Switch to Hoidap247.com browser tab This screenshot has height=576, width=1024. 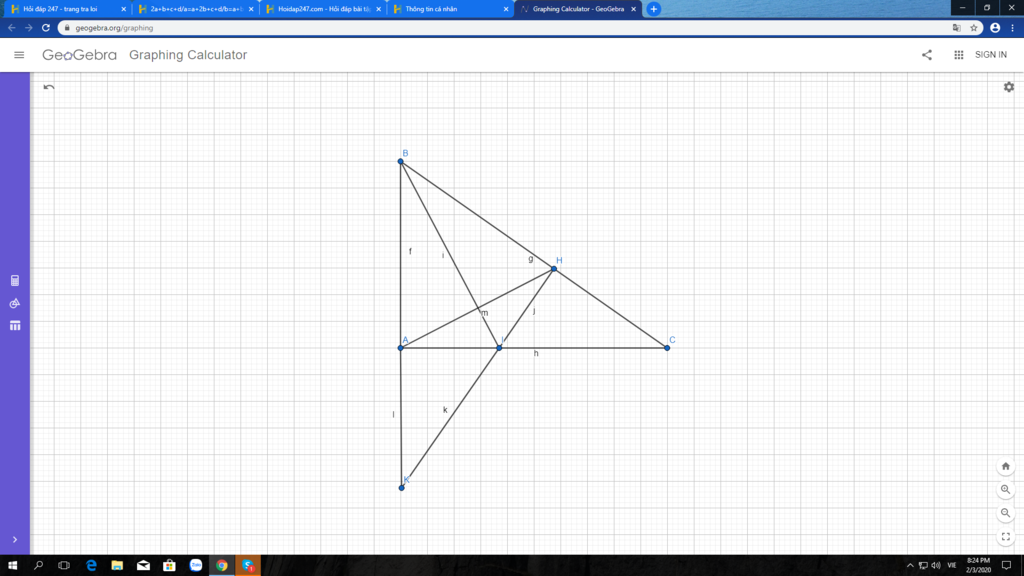coord(322,9)
